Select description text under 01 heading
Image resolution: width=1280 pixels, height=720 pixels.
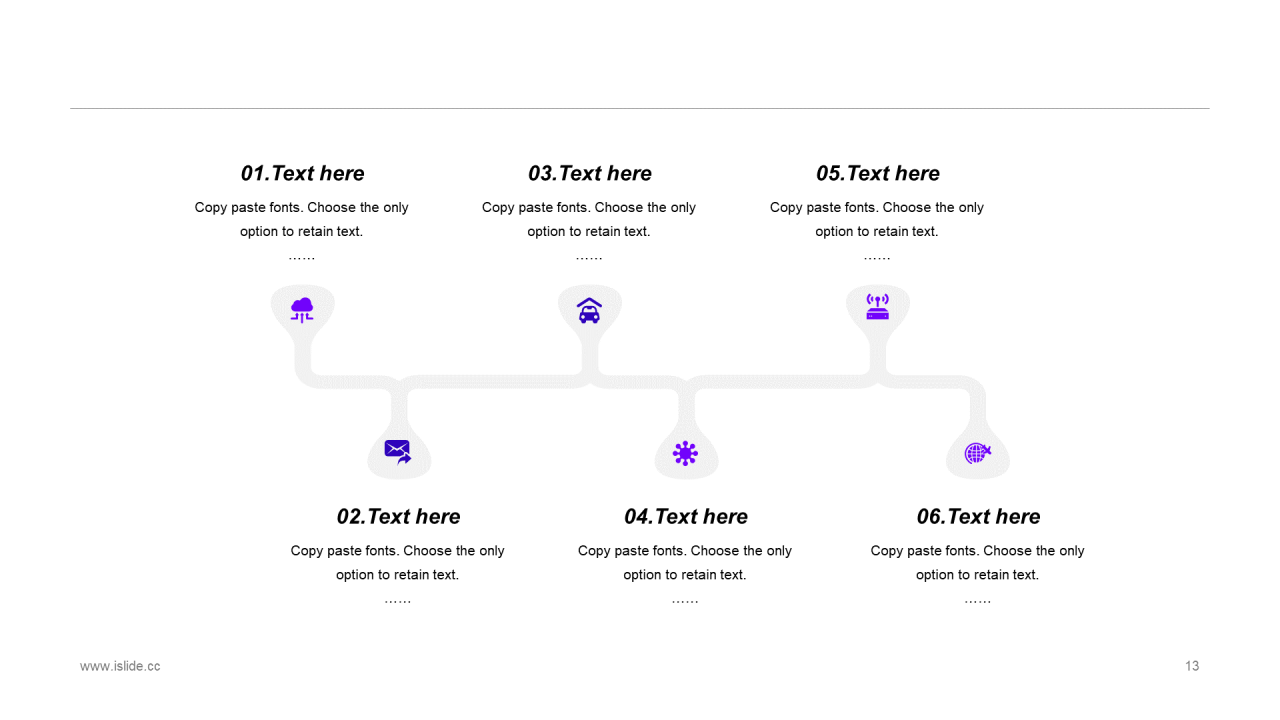(x=302, y=232)
